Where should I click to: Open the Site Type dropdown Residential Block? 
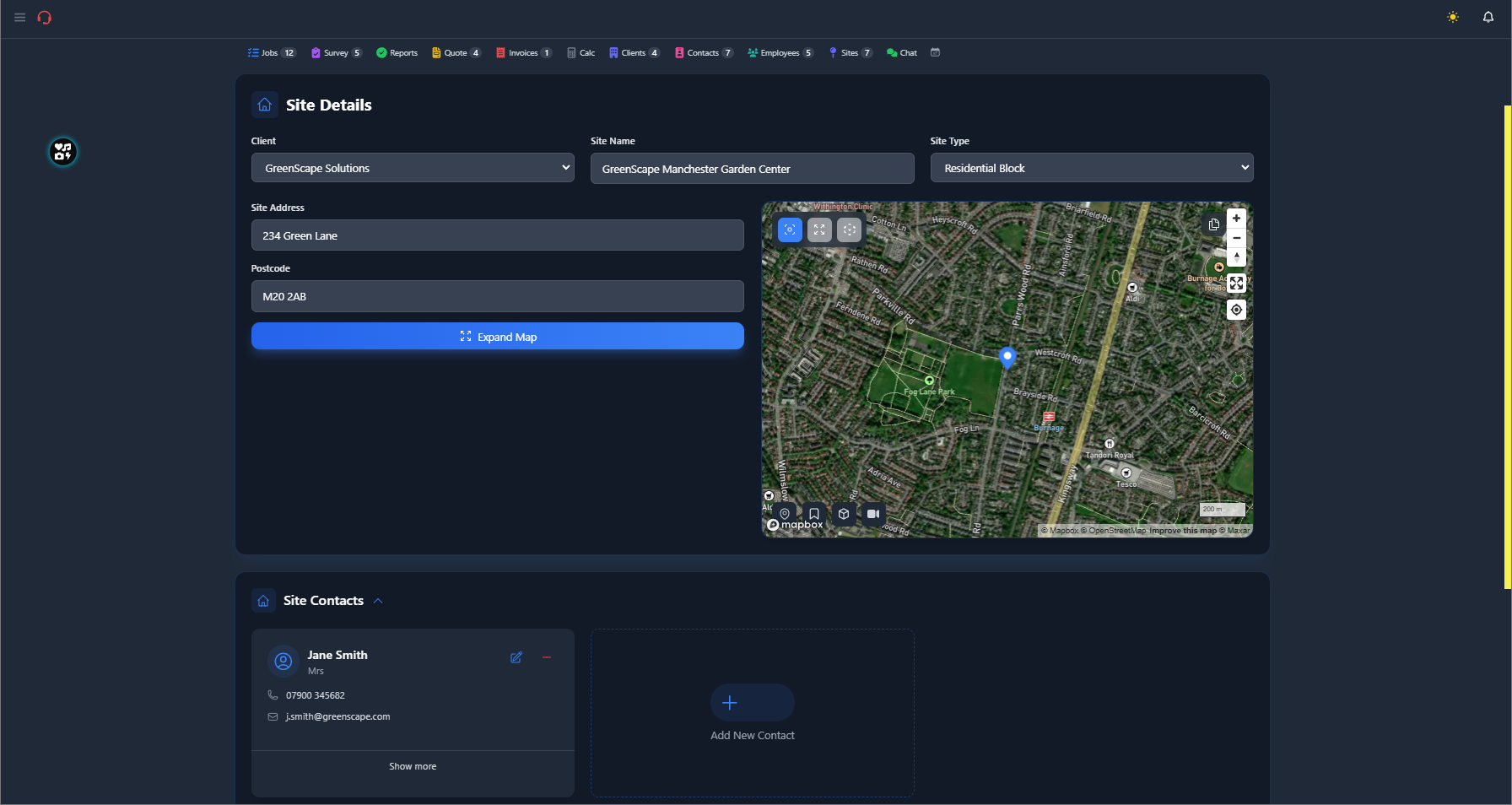click(1092, 168)
